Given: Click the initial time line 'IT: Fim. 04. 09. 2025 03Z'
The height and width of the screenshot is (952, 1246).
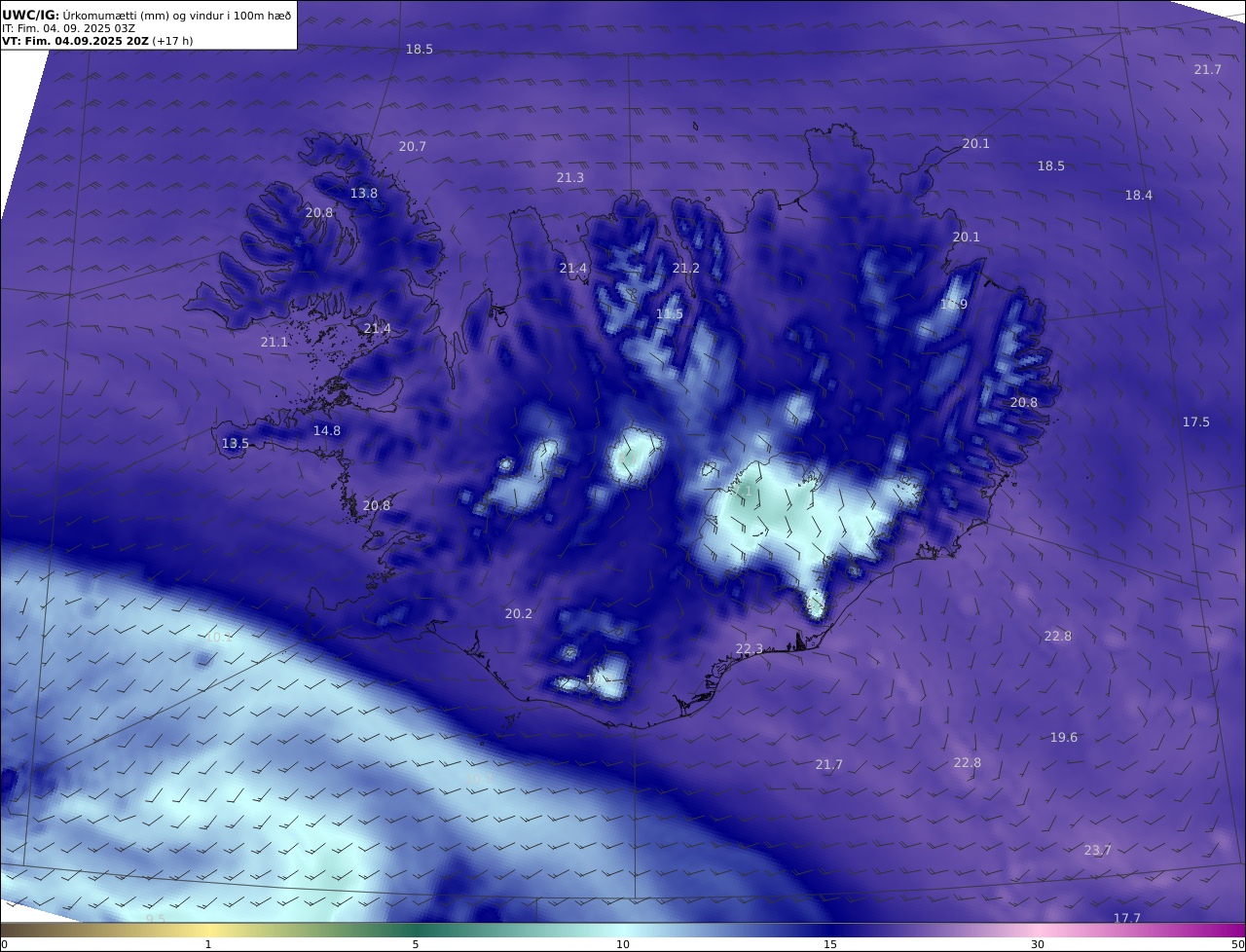Looking at the screenshot, I should (68, 28).
